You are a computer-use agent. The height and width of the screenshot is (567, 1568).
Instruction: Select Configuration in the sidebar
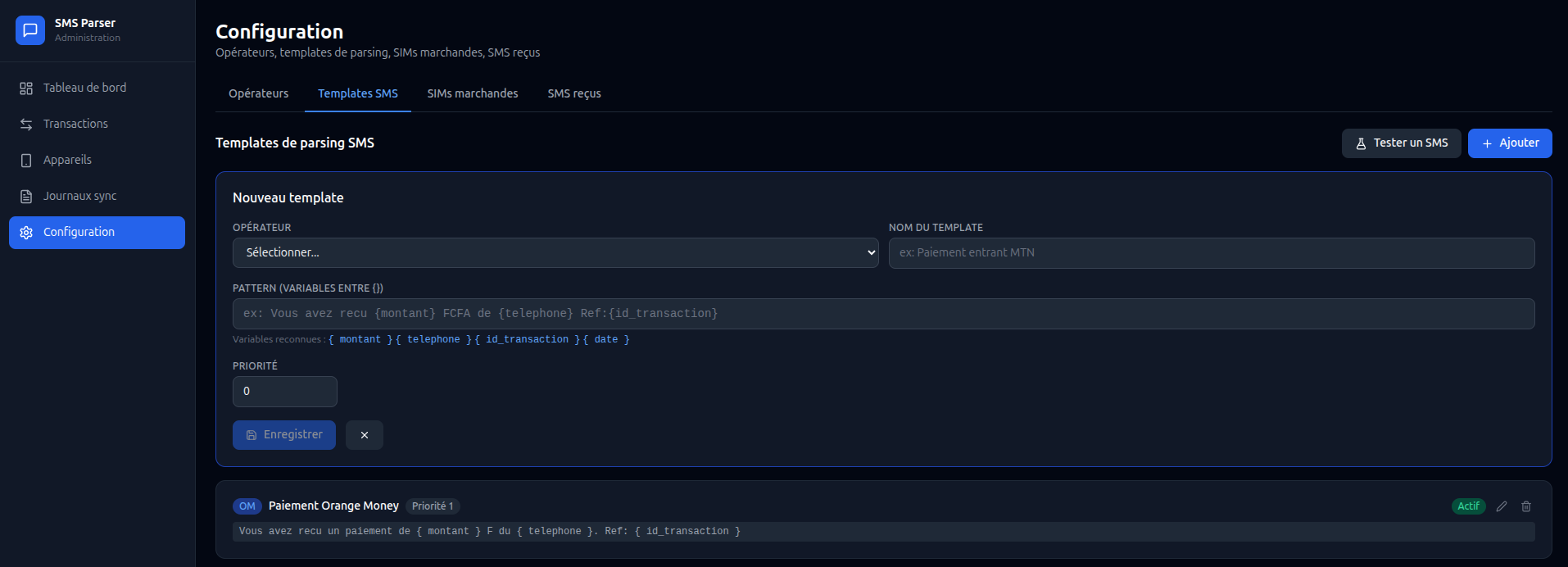coord(97,233)
